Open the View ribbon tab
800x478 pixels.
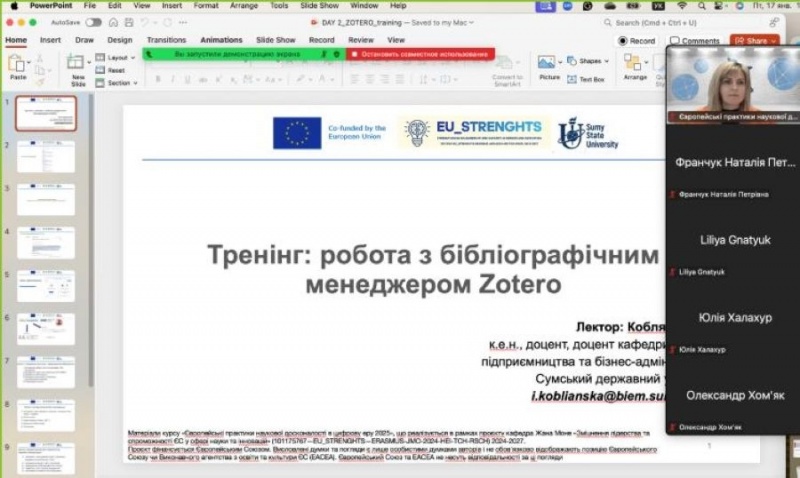click(396, 40)
